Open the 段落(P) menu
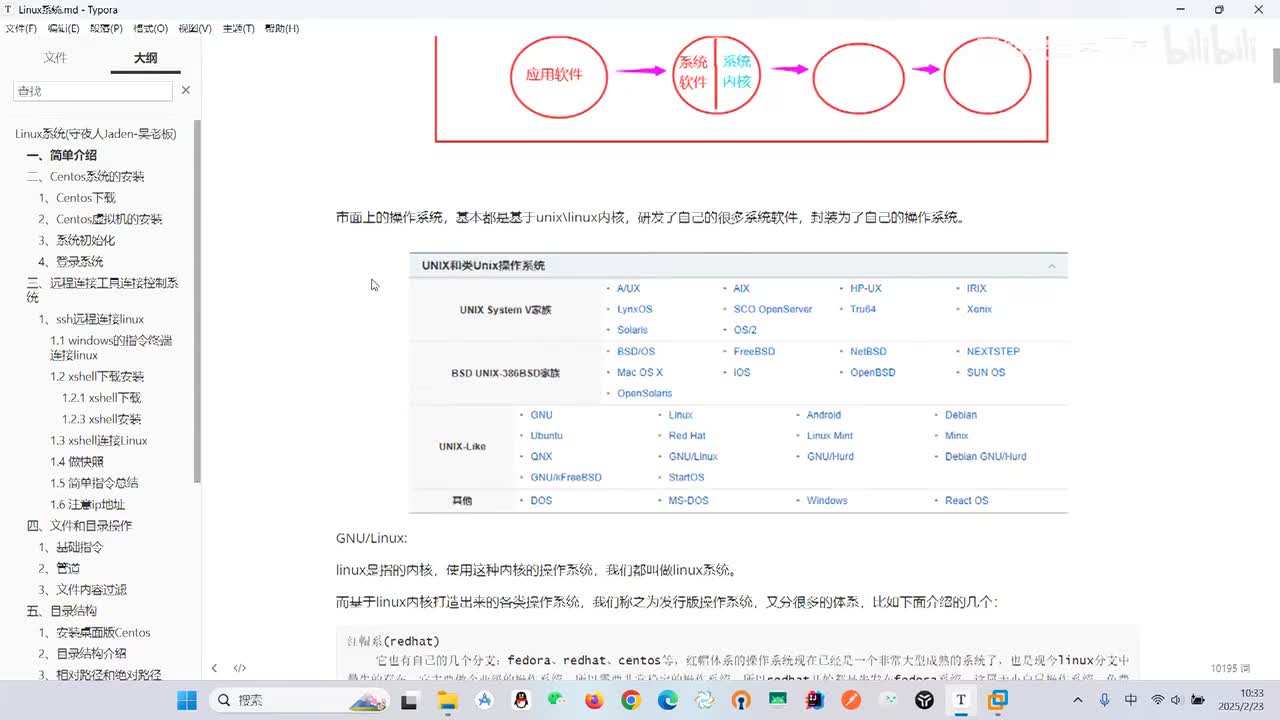This screenshot has width=1280, height=720. coord(106,29)
